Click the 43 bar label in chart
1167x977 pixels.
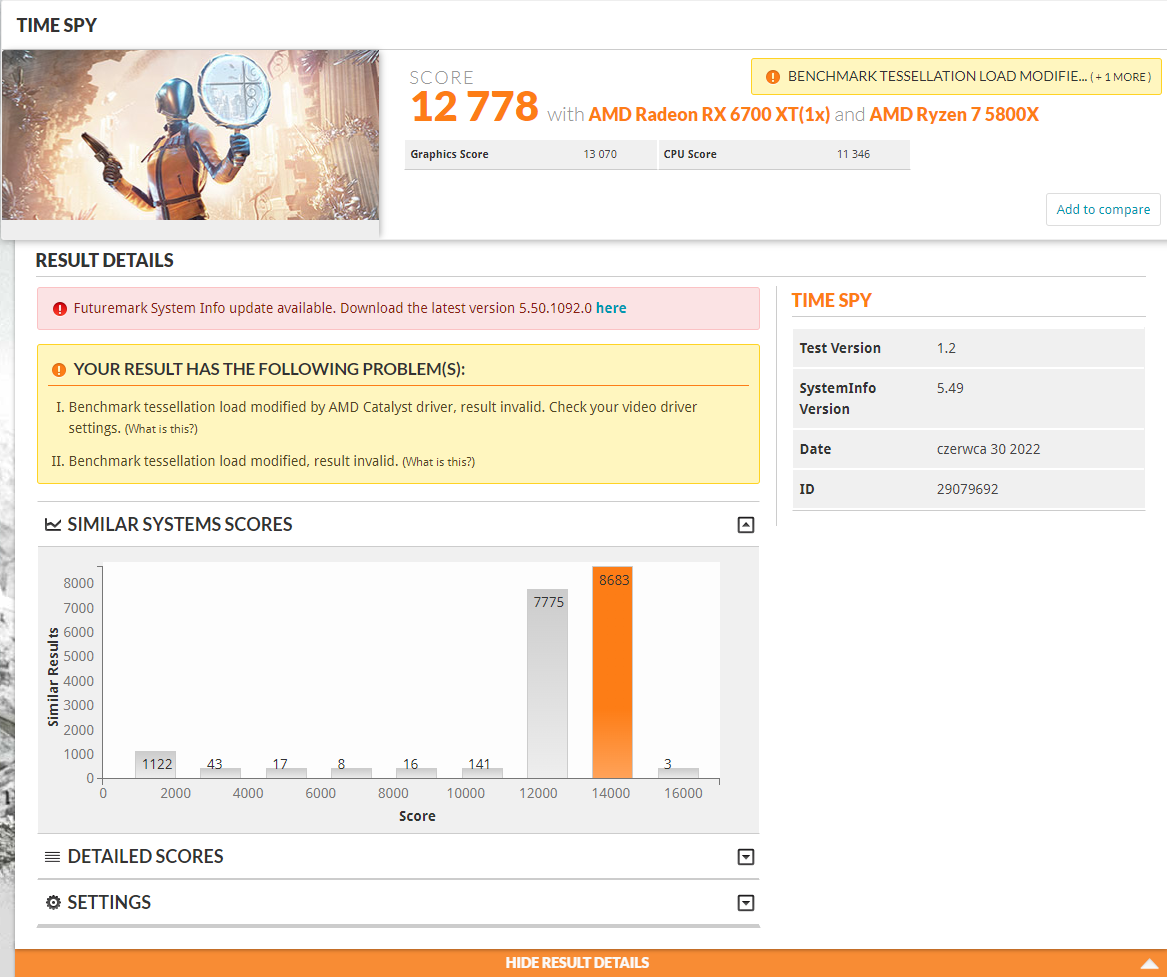coord(214,764)
